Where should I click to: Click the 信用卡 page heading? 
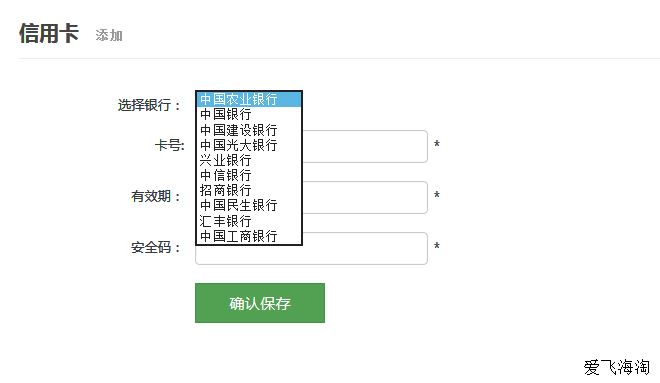49,33
